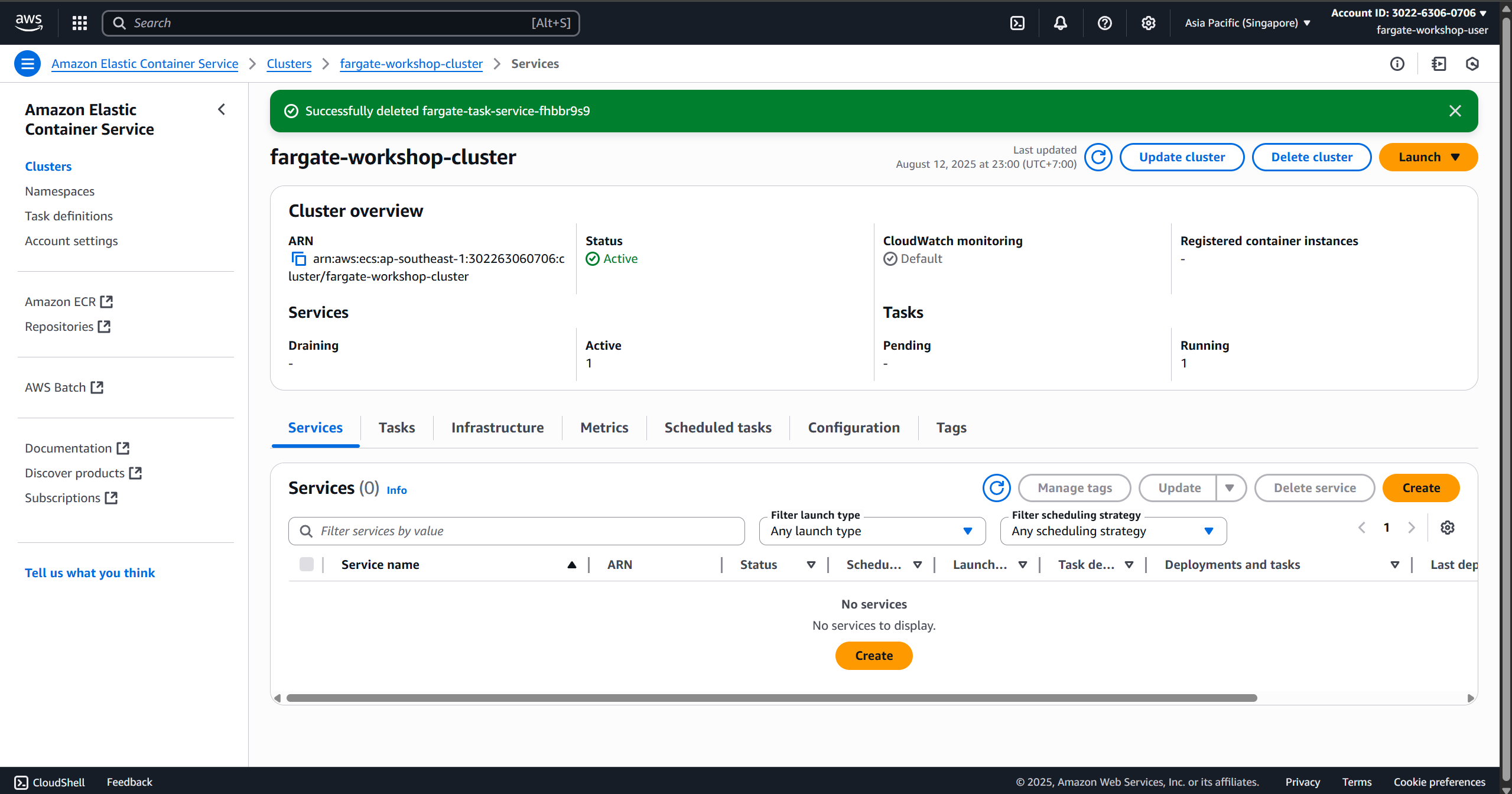This screenshot has height=794, width=1512.
Task: Focus the Filter services by value field
Action: click(x=516, y=531)
